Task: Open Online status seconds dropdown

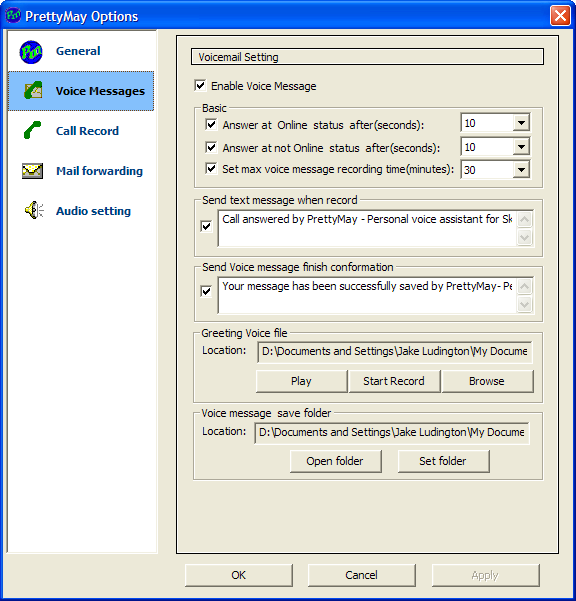Action: (521, 123)
